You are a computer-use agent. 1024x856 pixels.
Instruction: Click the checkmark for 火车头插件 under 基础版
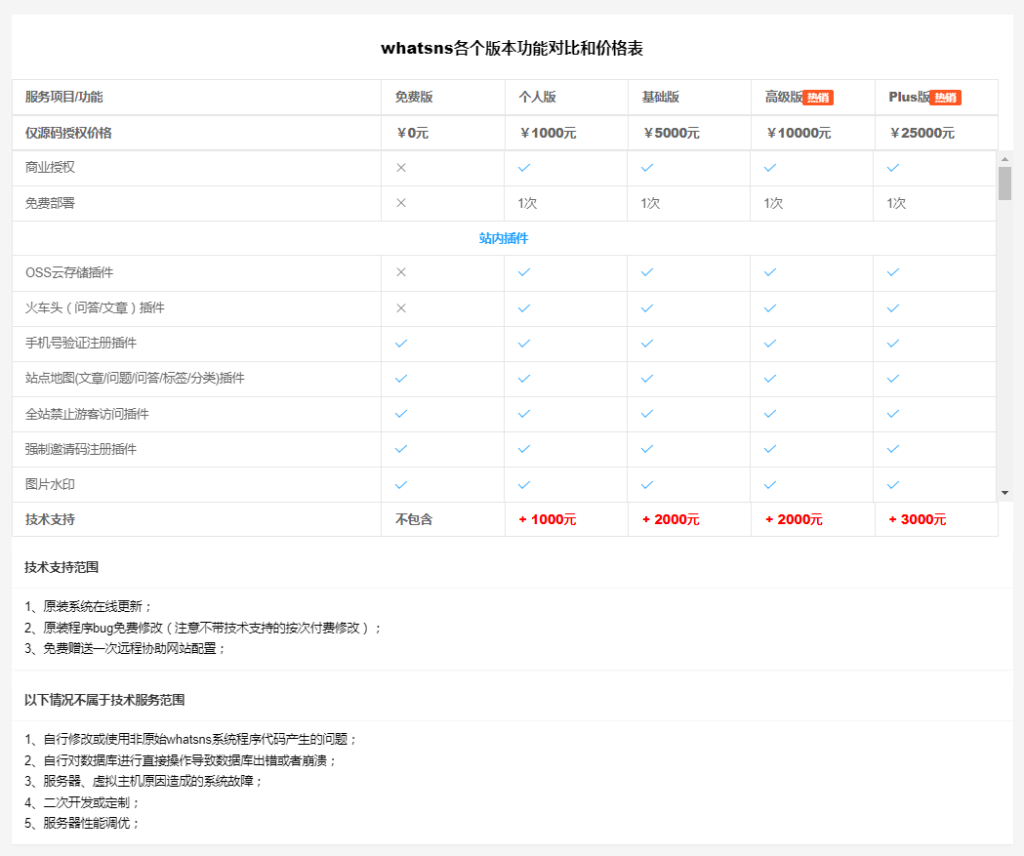647,308
